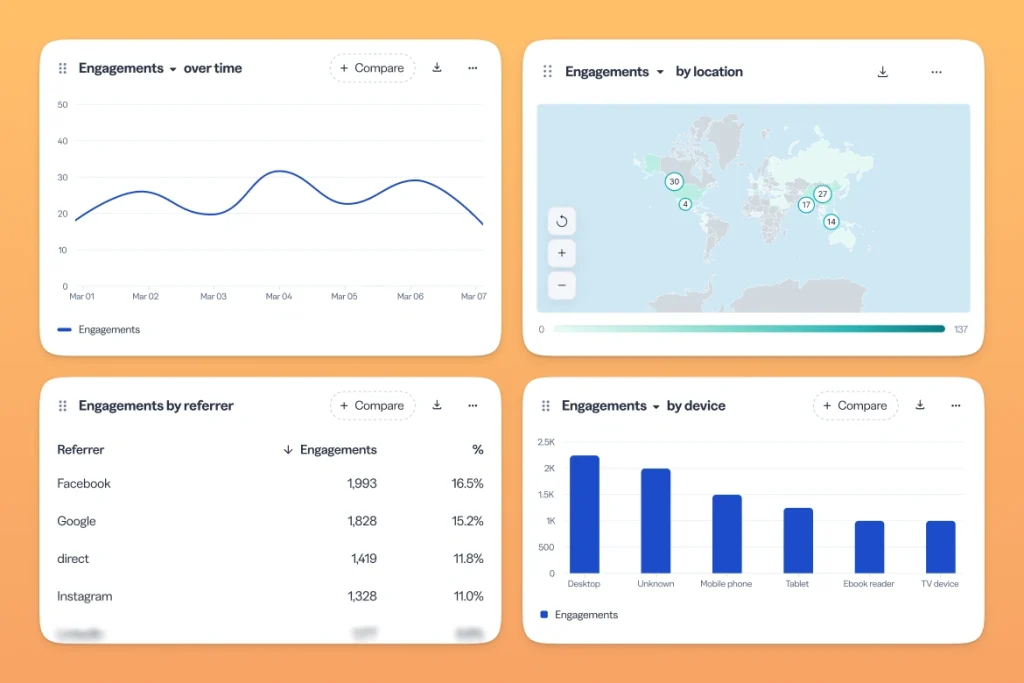Grab the drag handle of by location card
The width and height of the screenshot is (1024, 683).
[547, 71]
